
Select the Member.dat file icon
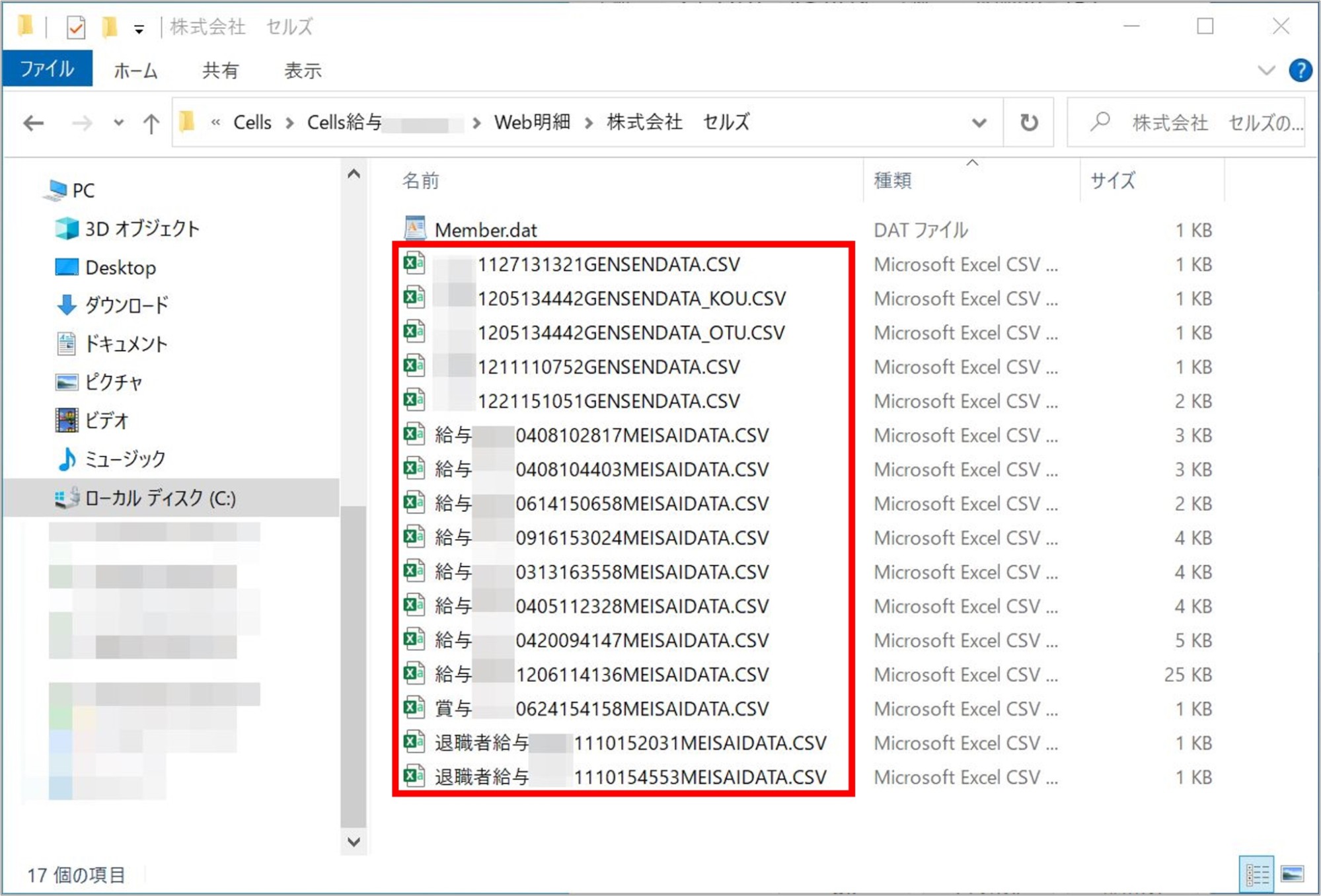pos(414,229)
